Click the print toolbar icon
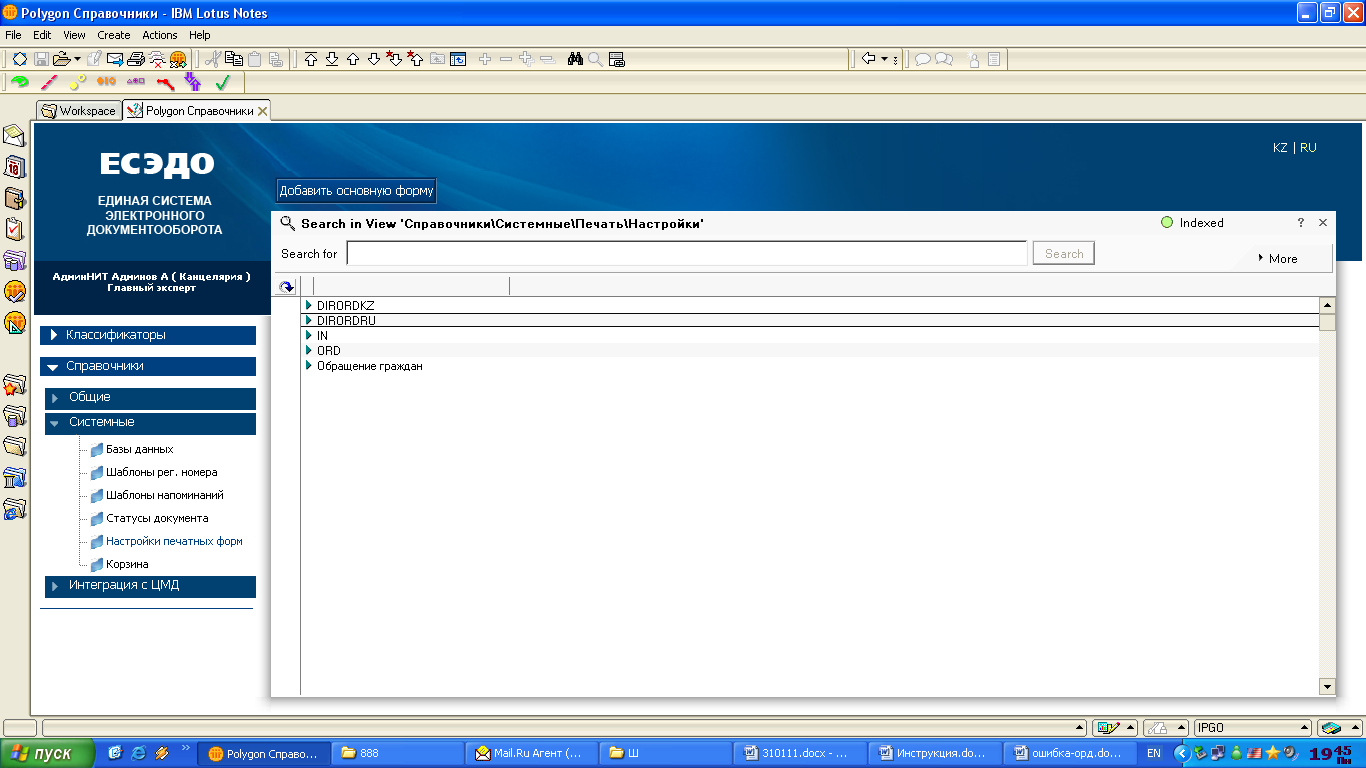This screenshot has height=768, width=1366. pyautogui.click(x=136, y=59)
